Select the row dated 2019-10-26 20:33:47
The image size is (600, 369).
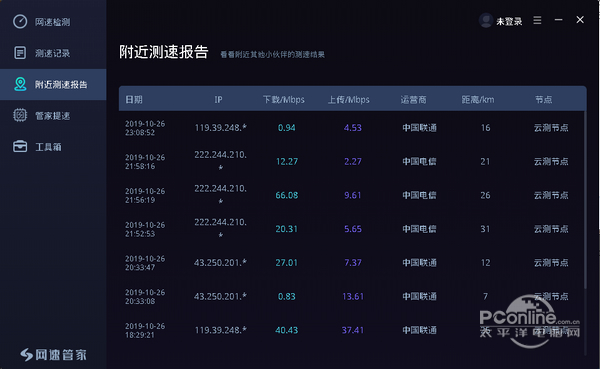(351, 263)
